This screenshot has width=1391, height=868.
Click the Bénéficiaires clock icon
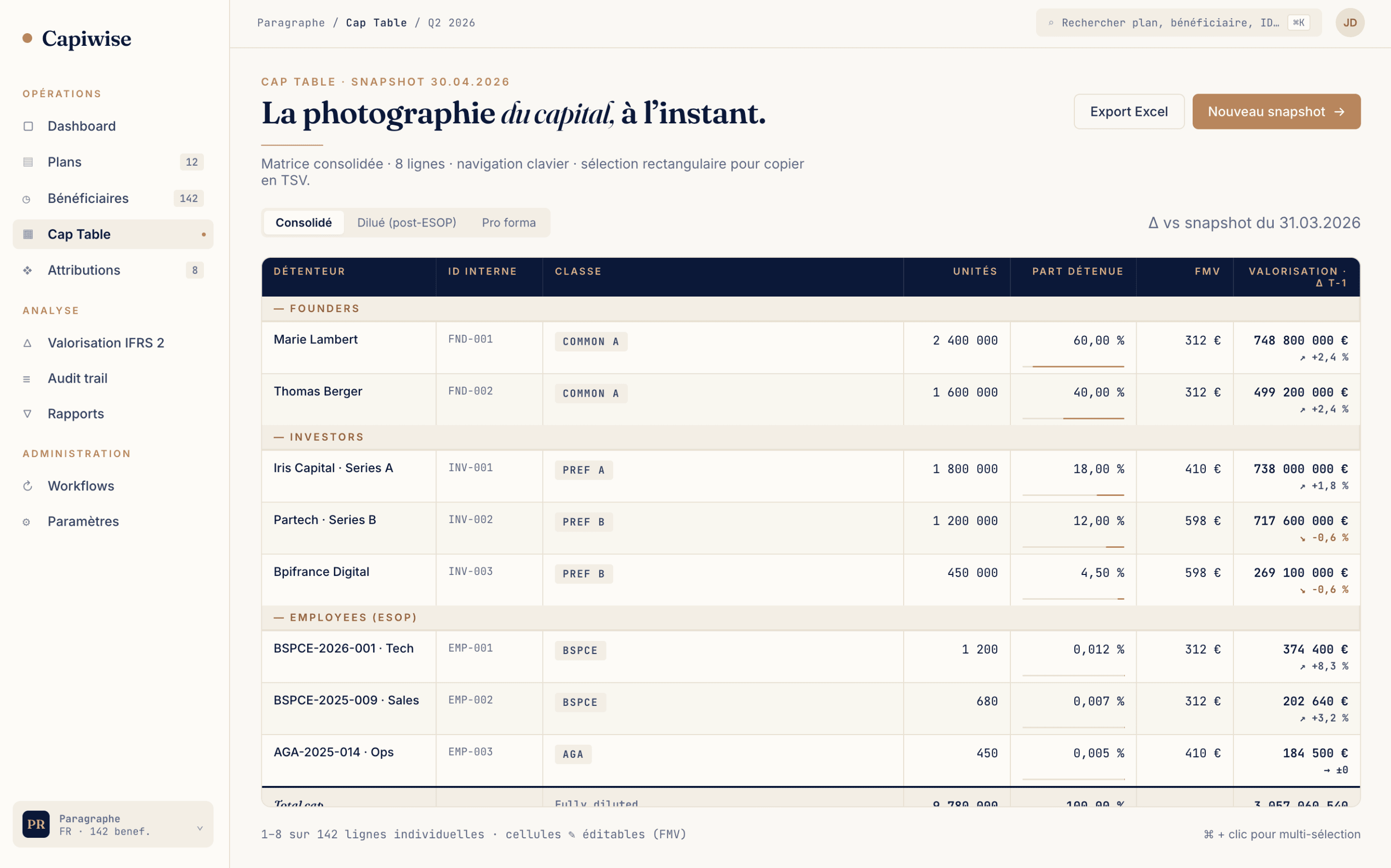[26, 199]
